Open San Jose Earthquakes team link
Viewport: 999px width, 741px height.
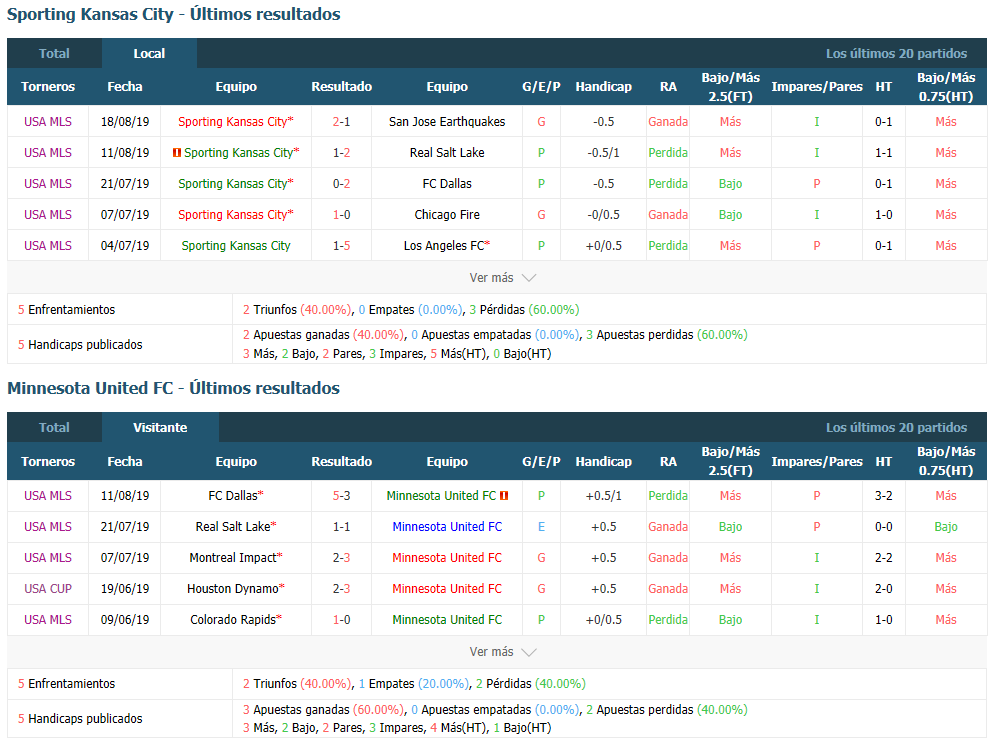tap(447, 122)
